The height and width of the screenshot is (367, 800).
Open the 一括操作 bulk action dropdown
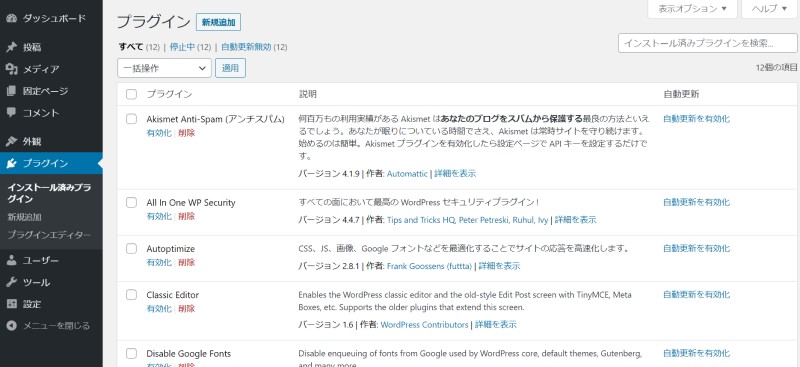point(164,68)
